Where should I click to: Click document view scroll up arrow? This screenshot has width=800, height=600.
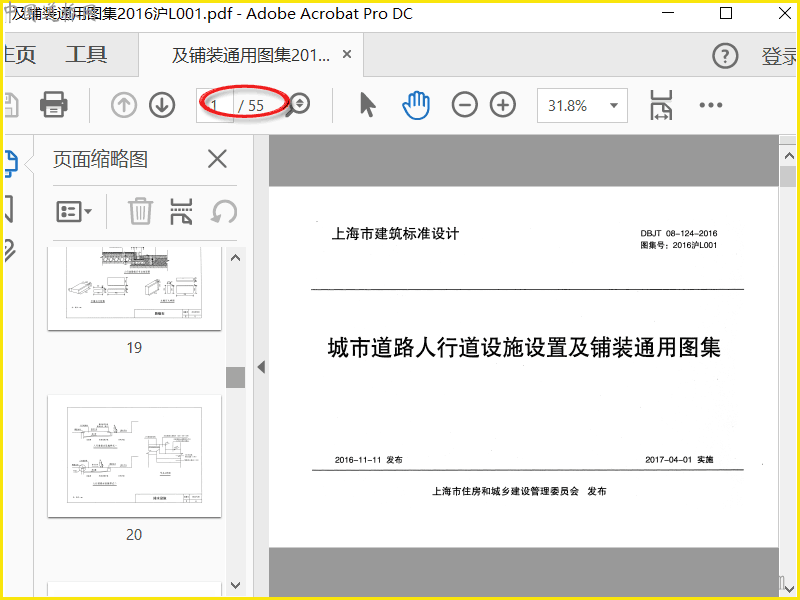click(789, 155)
